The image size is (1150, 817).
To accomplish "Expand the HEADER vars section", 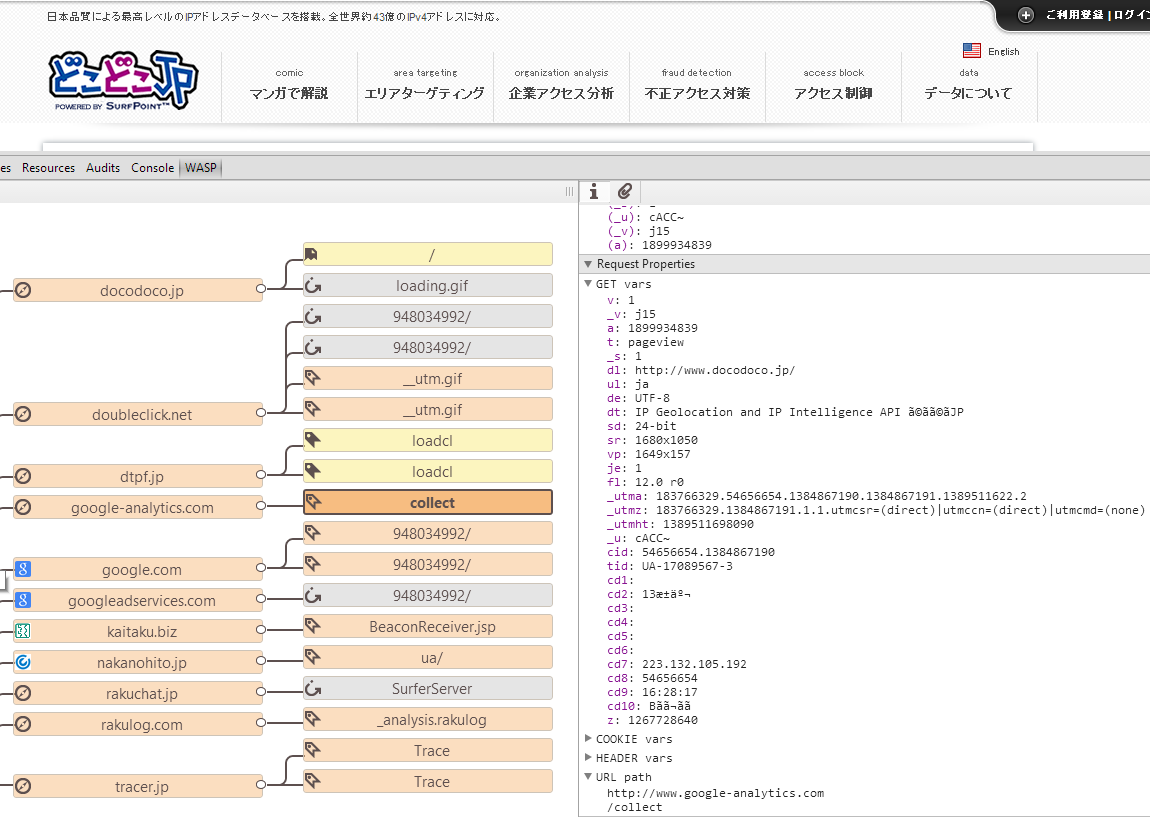I will (588, 758).
